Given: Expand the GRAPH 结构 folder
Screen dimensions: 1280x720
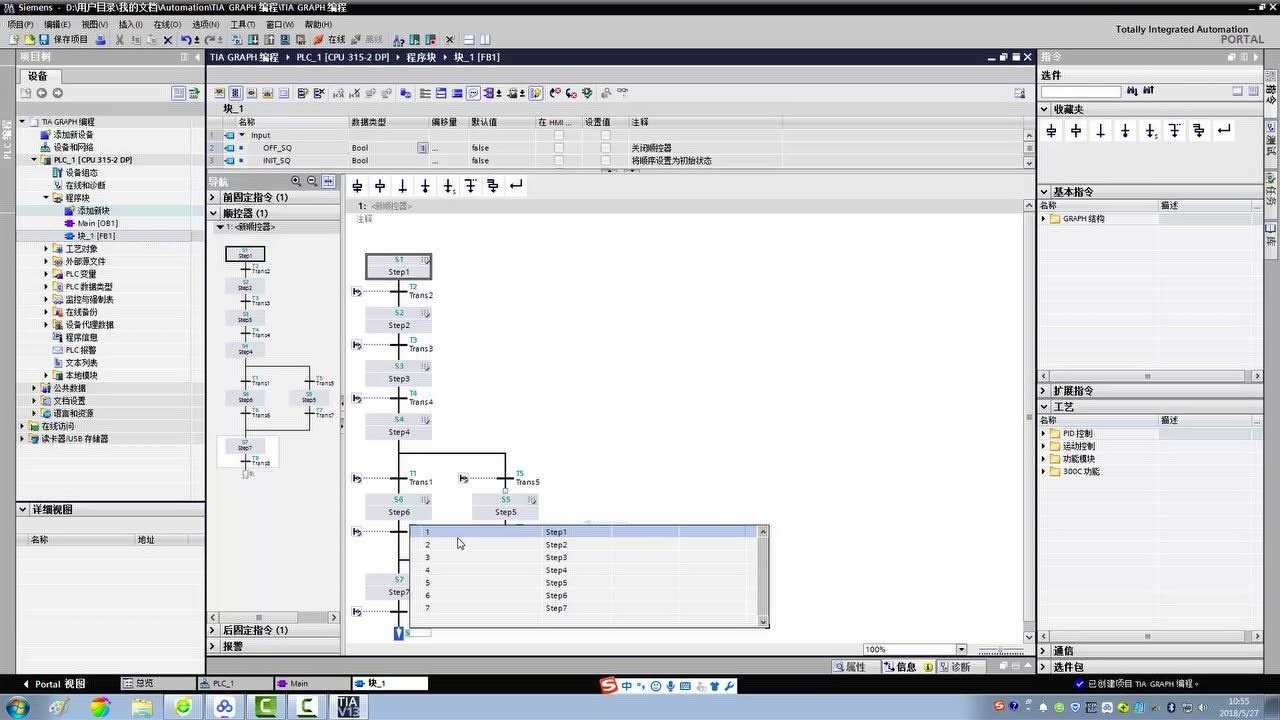Looking at the screenshot, I should coord(1044,219).
